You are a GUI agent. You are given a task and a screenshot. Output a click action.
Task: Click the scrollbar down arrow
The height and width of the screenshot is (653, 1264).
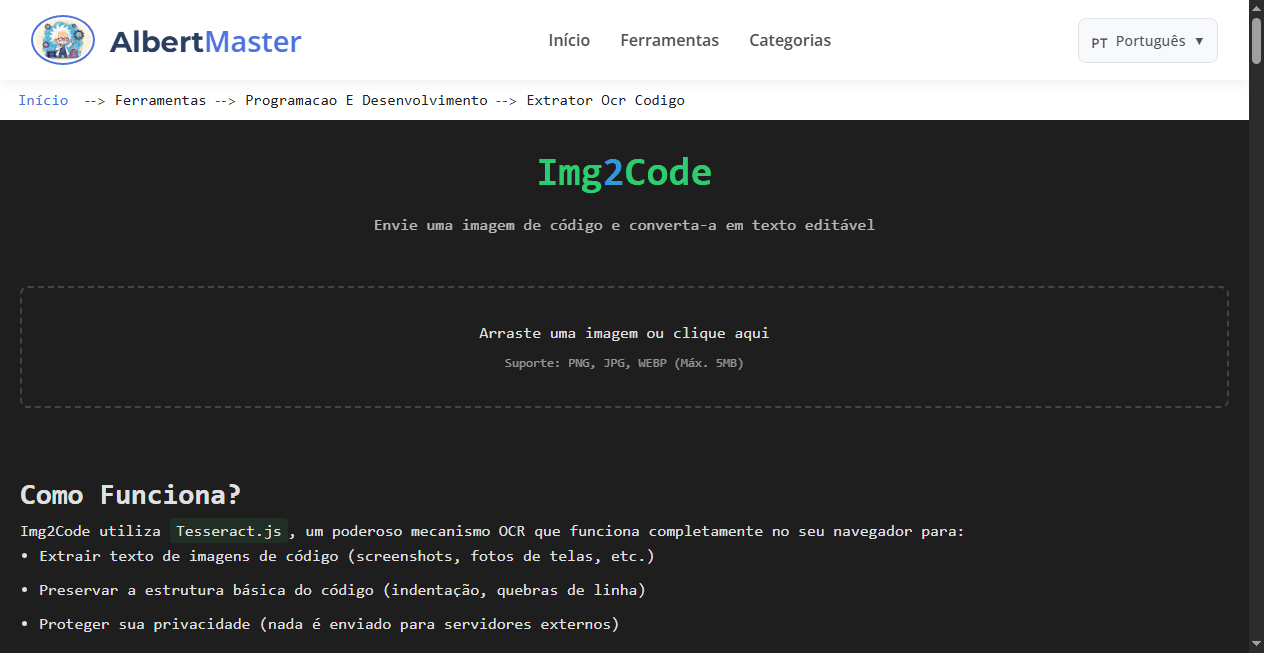point(1256,645)
